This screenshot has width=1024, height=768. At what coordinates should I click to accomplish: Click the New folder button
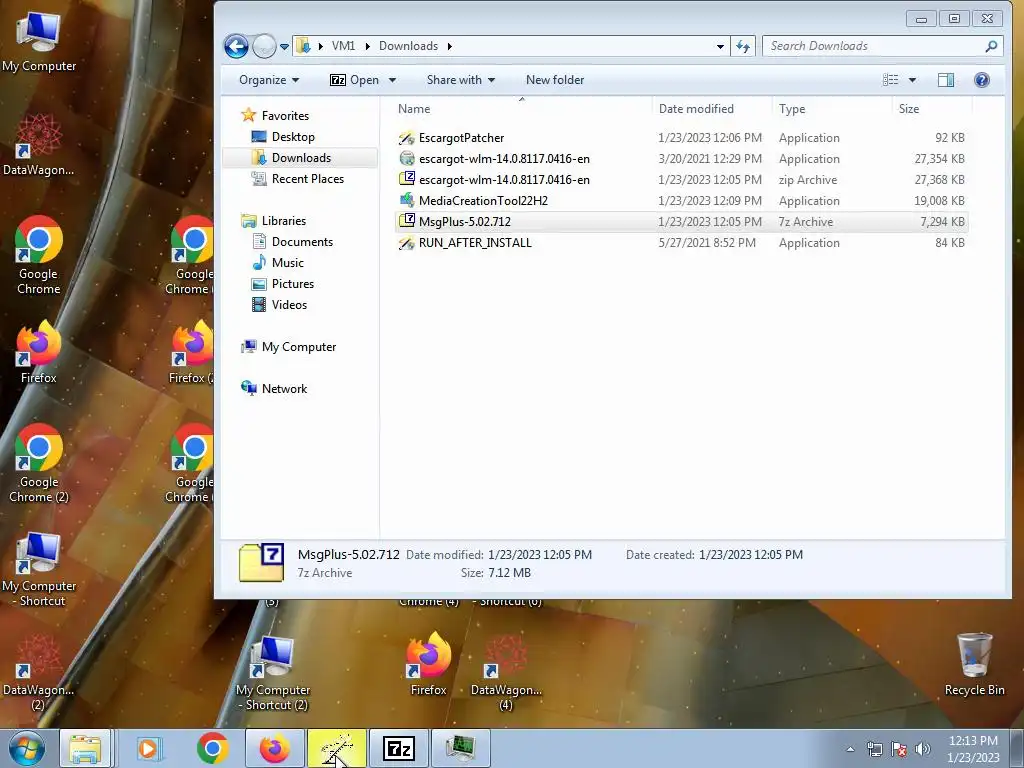[x=555, y=80]
